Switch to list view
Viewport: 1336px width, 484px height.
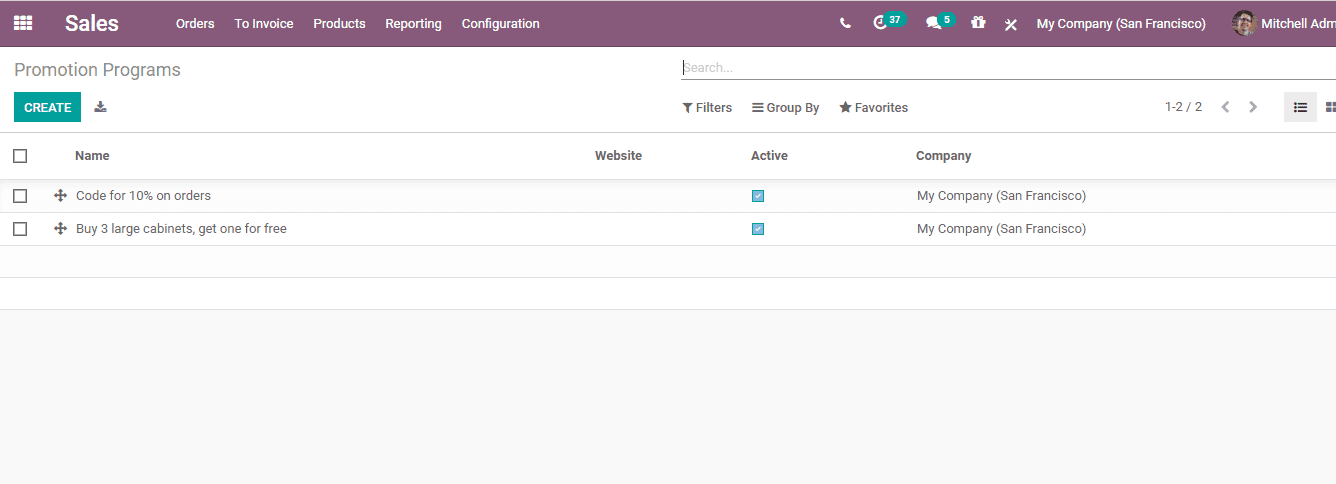1300,107
